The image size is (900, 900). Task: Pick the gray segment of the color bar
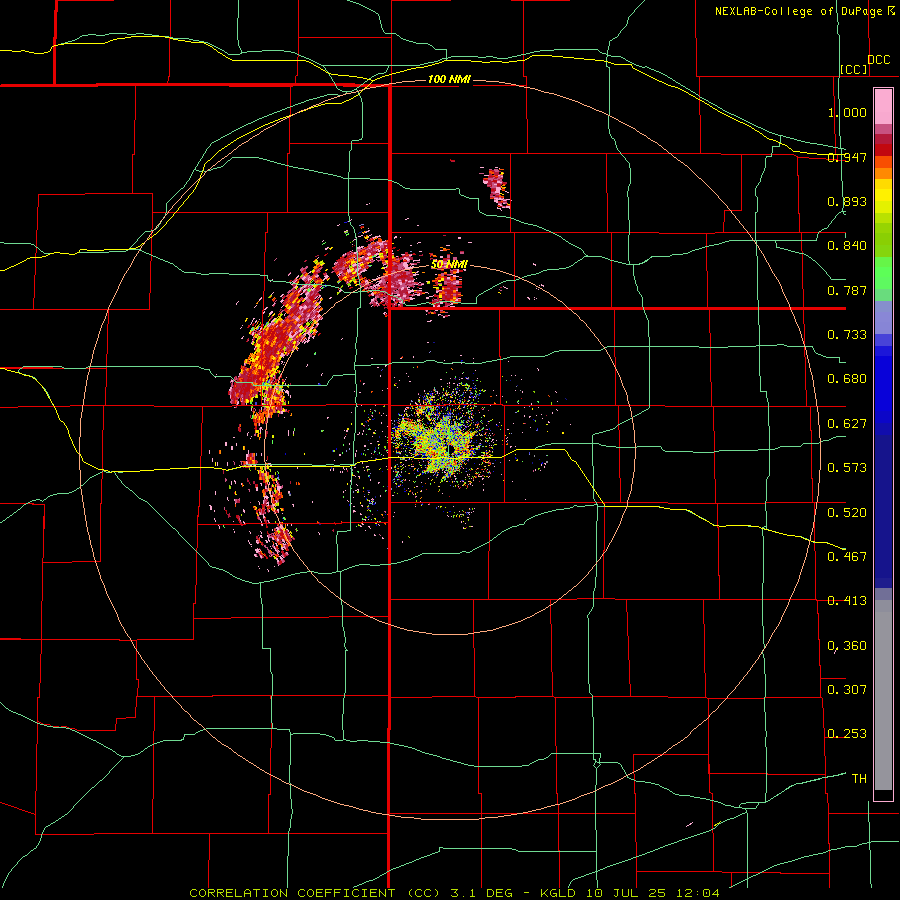click(x=883, y=695)
